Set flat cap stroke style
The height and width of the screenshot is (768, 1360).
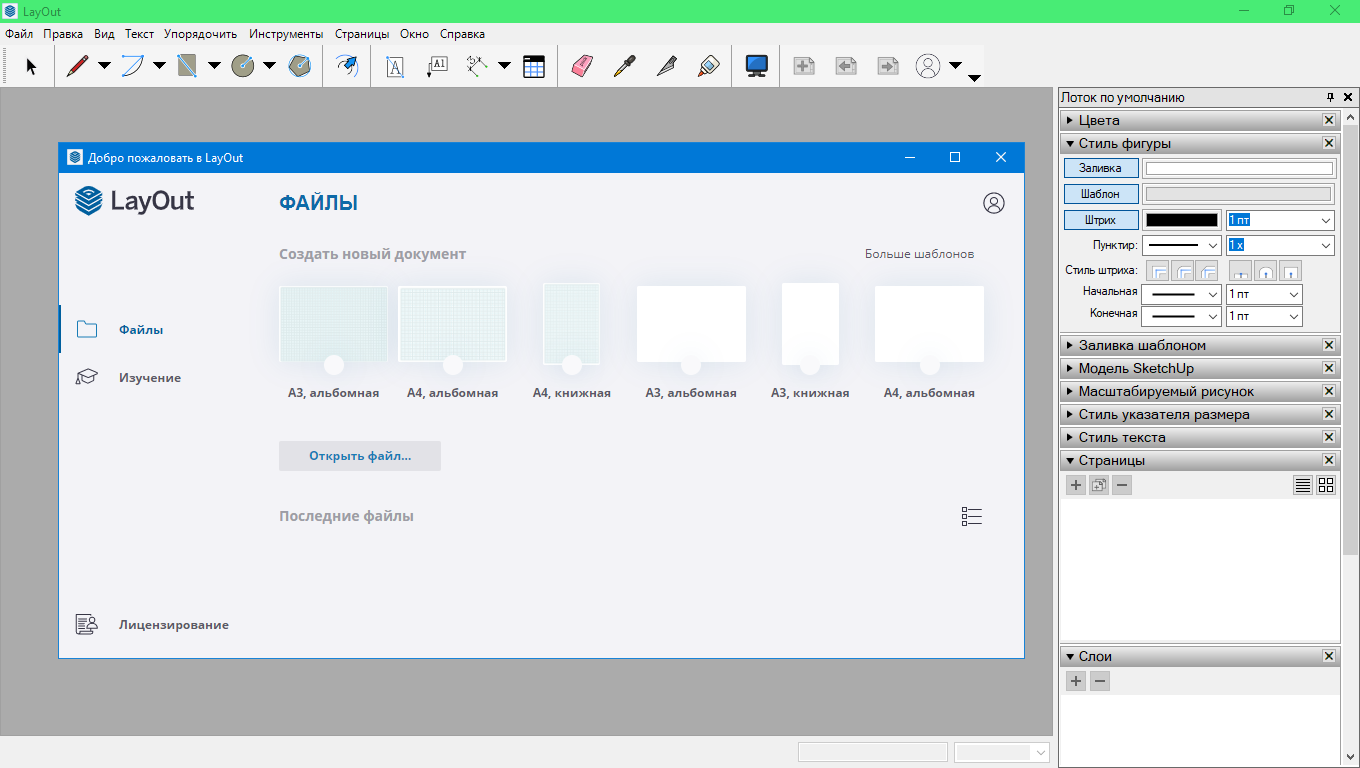(1240, 270)
